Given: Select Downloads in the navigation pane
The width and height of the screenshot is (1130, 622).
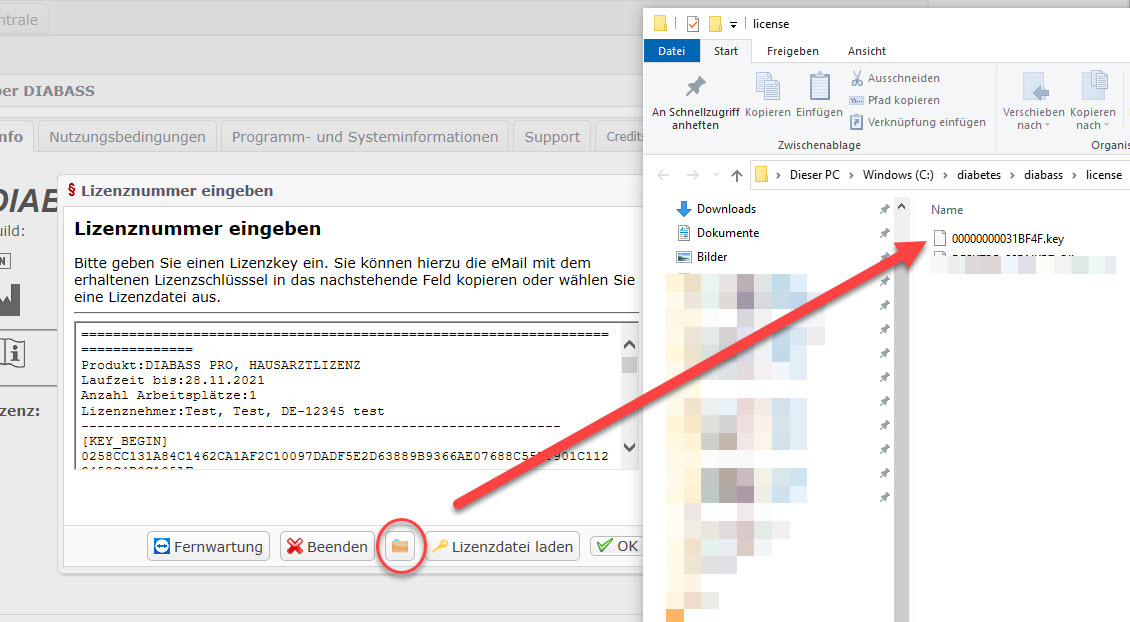Looking at the screenshot, I should [716, 209].
